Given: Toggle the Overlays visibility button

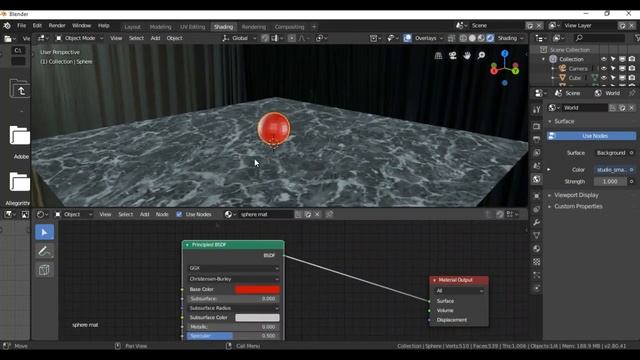Looking at the screenshot, I should pyautogui.click(x=407, y=38).
